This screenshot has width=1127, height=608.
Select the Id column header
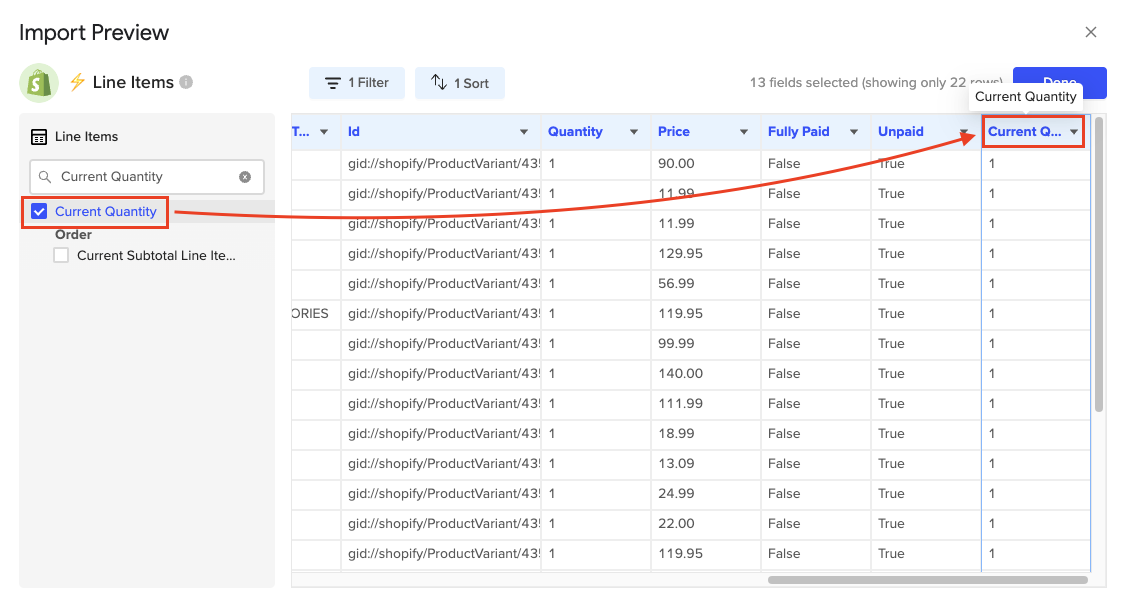tap(441, 132)
